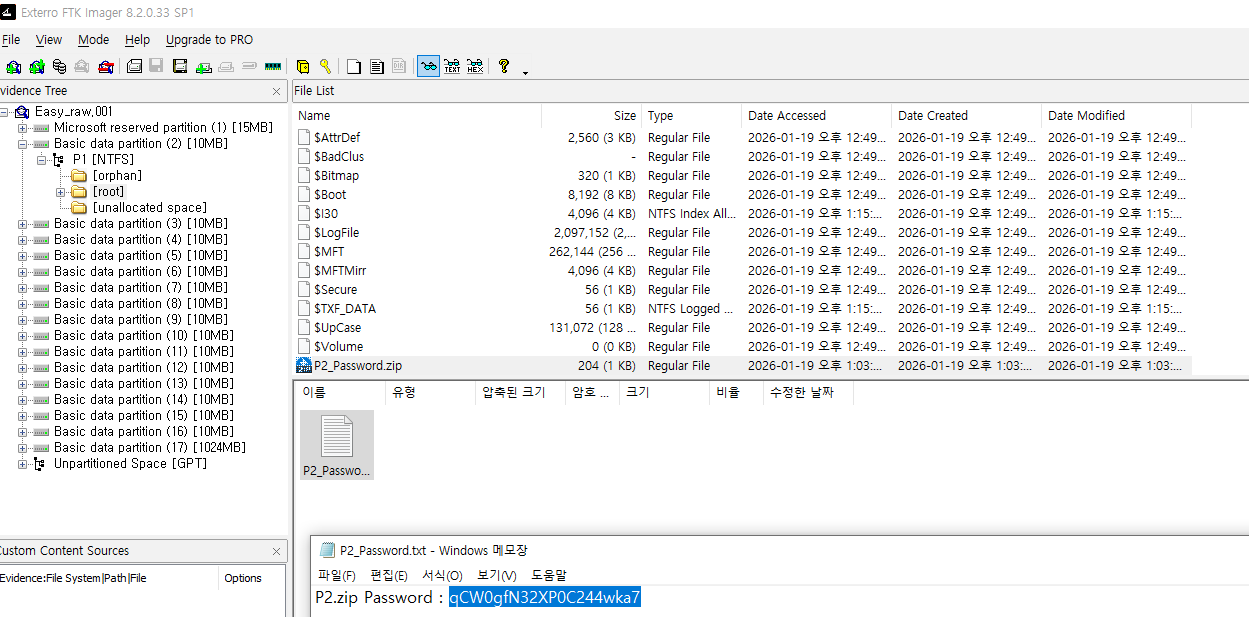
Task: Close the Evidence Tree pane
Action: tap(277, 91)
